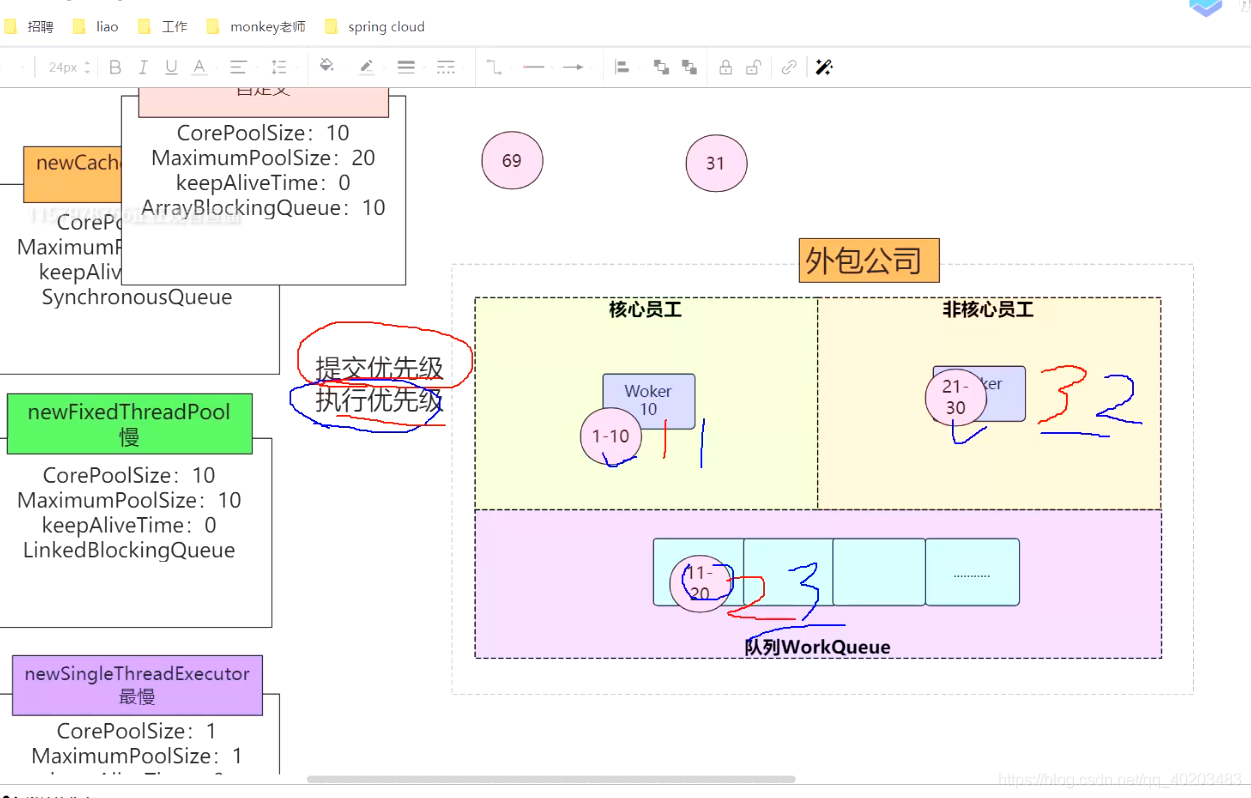
Task: Click the connector line tool icon
Action: tap(492, 67)
